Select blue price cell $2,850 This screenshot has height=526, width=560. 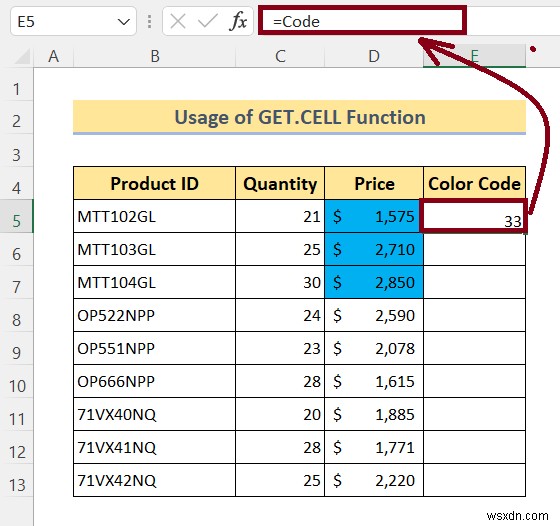tap(374, 282)
